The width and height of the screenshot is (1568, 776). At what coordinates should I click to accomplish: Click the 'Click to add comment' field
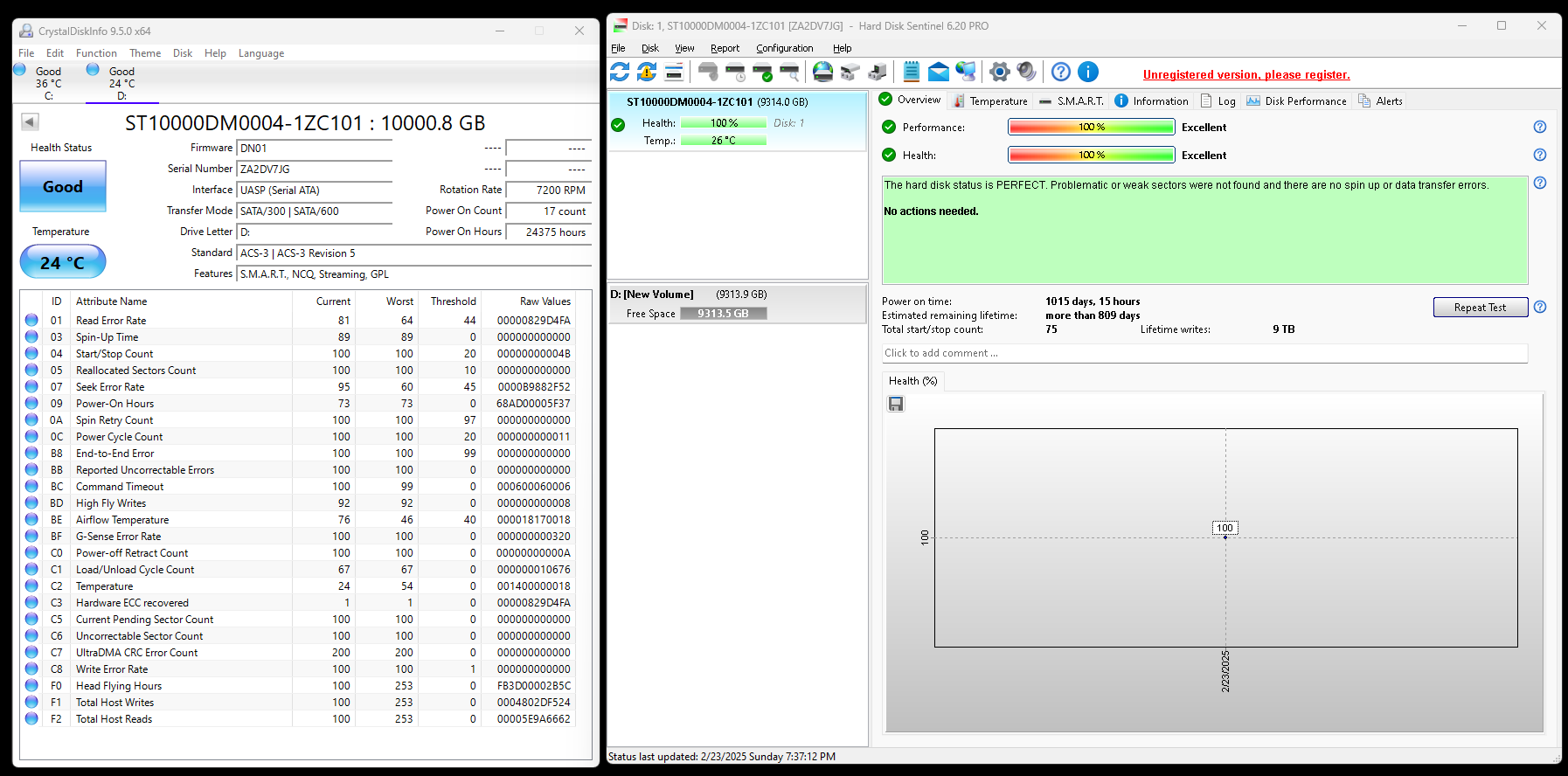click(1204, 353)
